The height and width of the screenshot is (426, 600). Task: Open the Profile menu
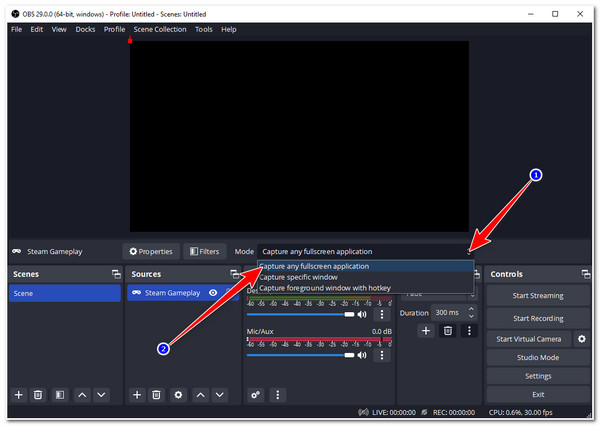[x=114, y=29]
